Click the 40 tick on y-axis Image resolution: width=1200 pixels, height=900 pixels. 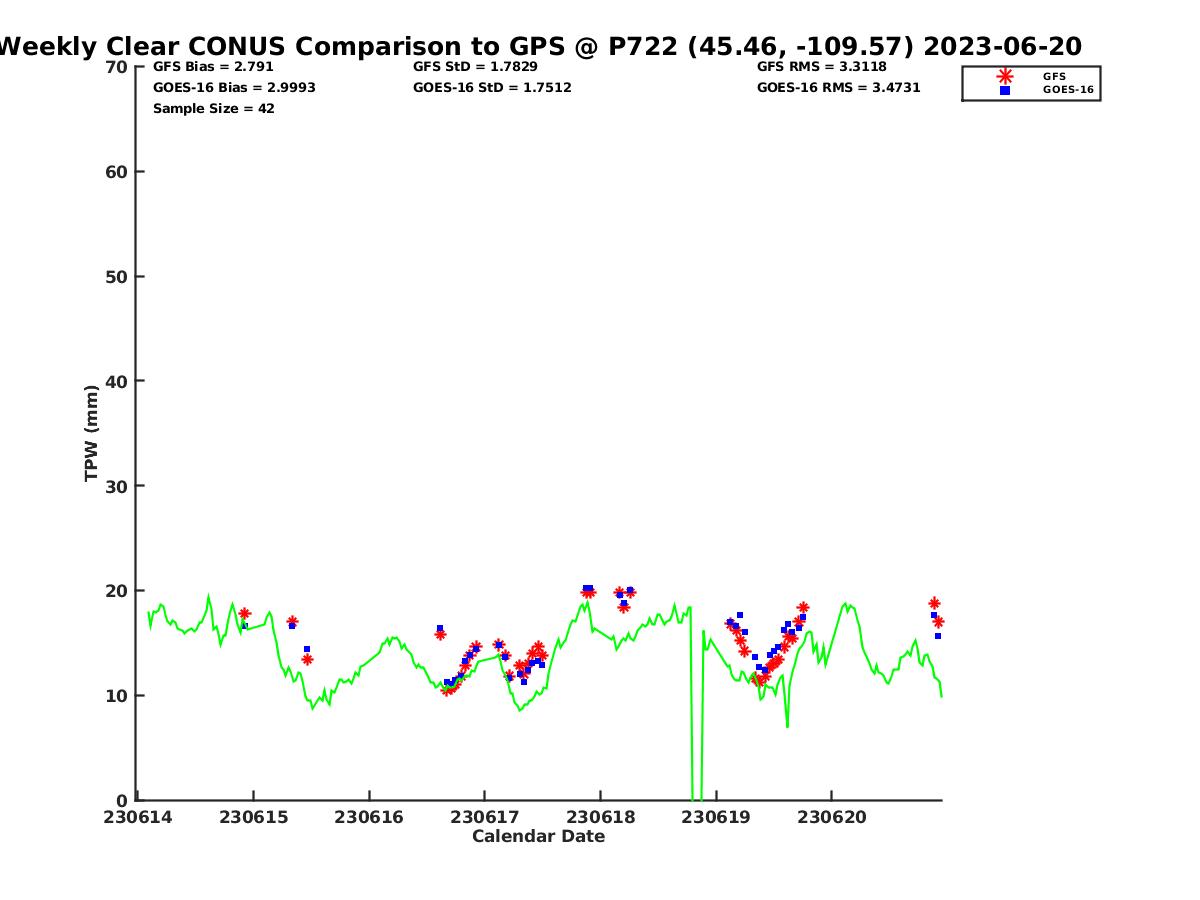pos(117,381)
